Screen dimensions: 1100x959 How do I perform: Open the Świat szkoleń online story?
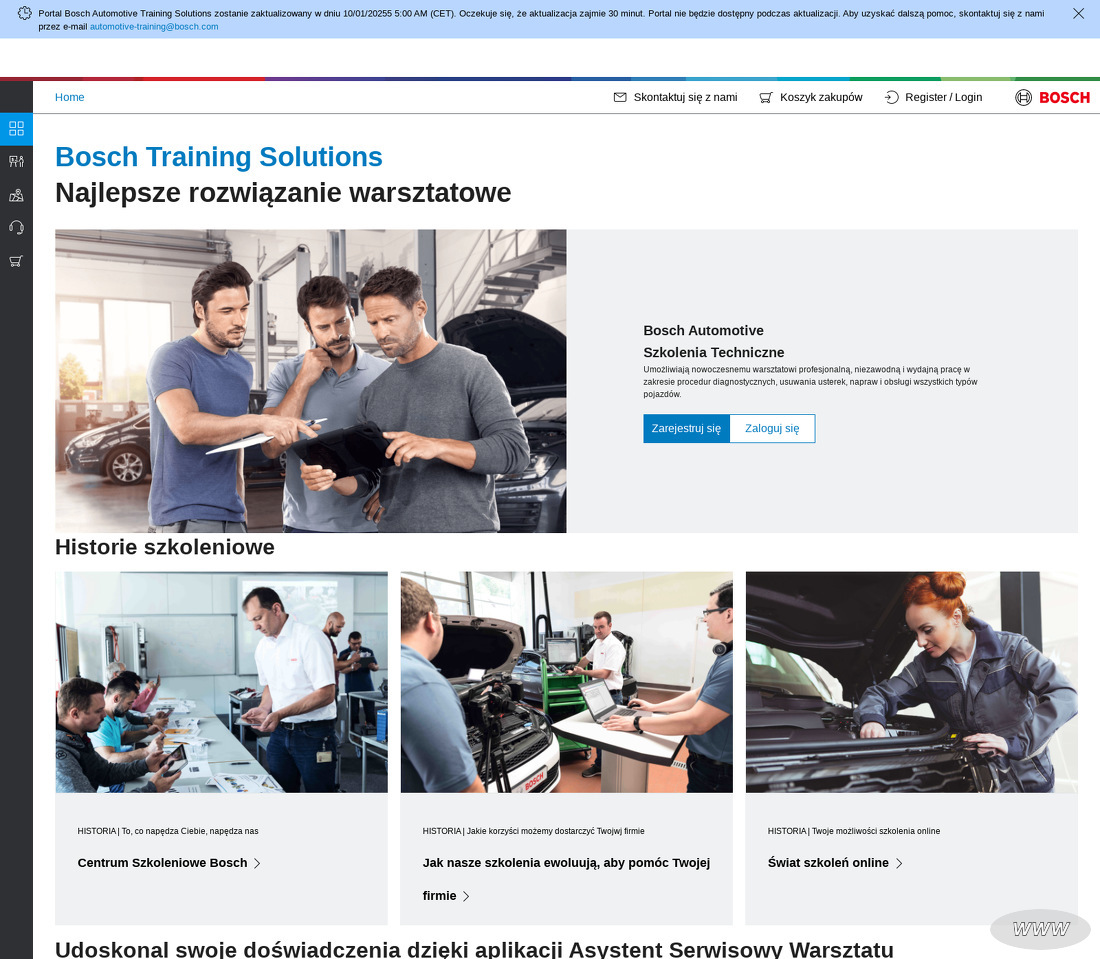click(x=828, y=863)
